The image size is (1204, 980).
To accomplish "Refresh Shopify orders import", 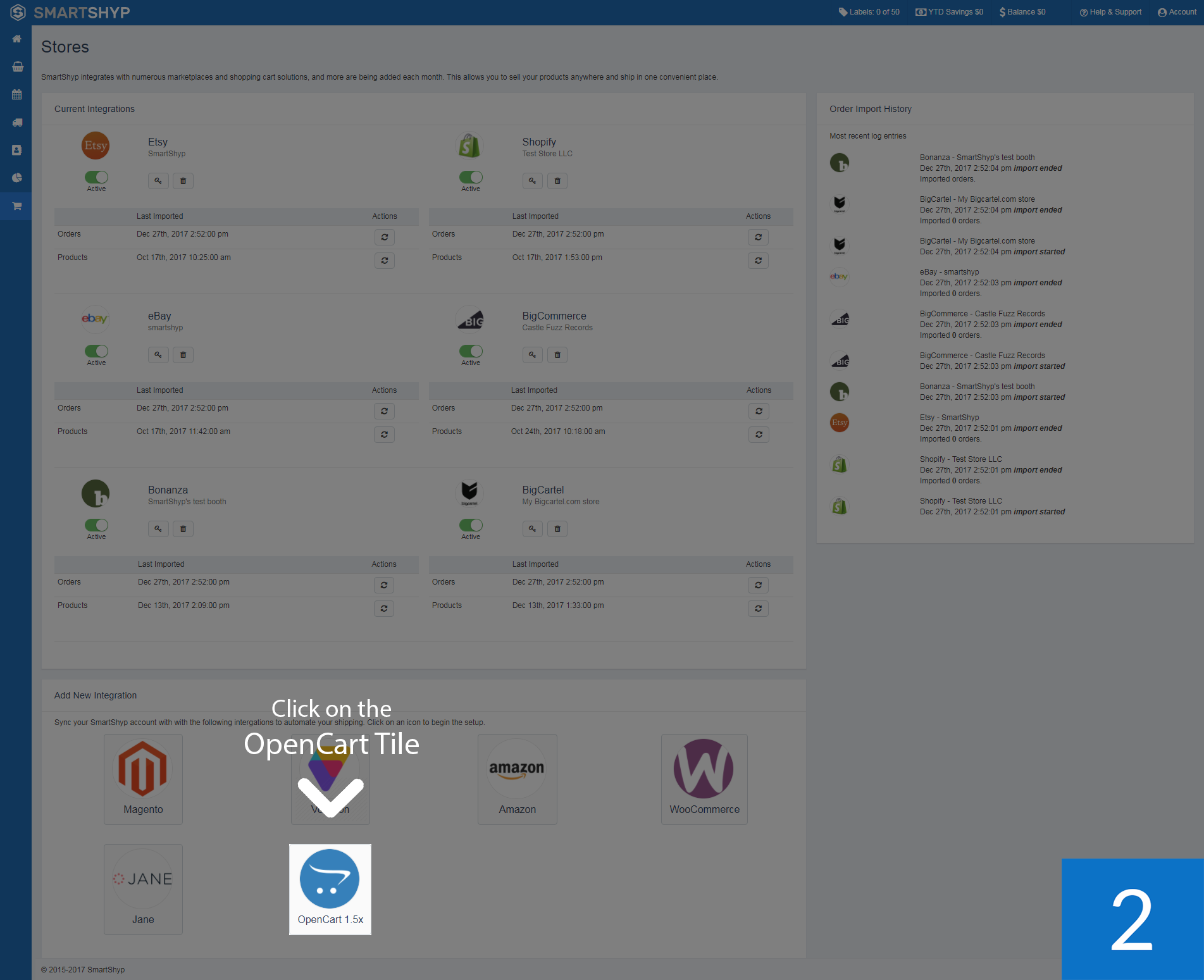I will click(x=758, y=237).
